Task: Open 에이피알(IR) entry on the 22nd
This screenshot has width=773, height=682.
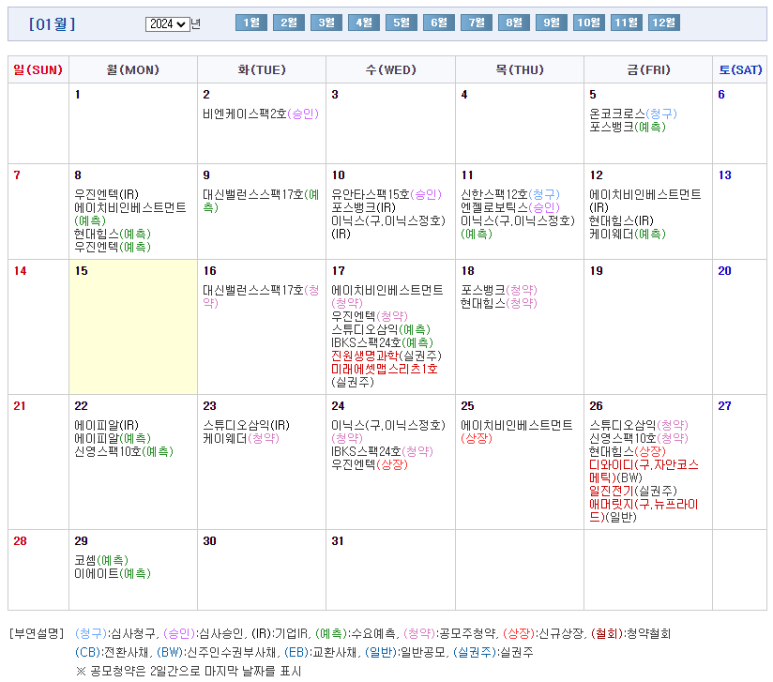Action: coord(106,425)
